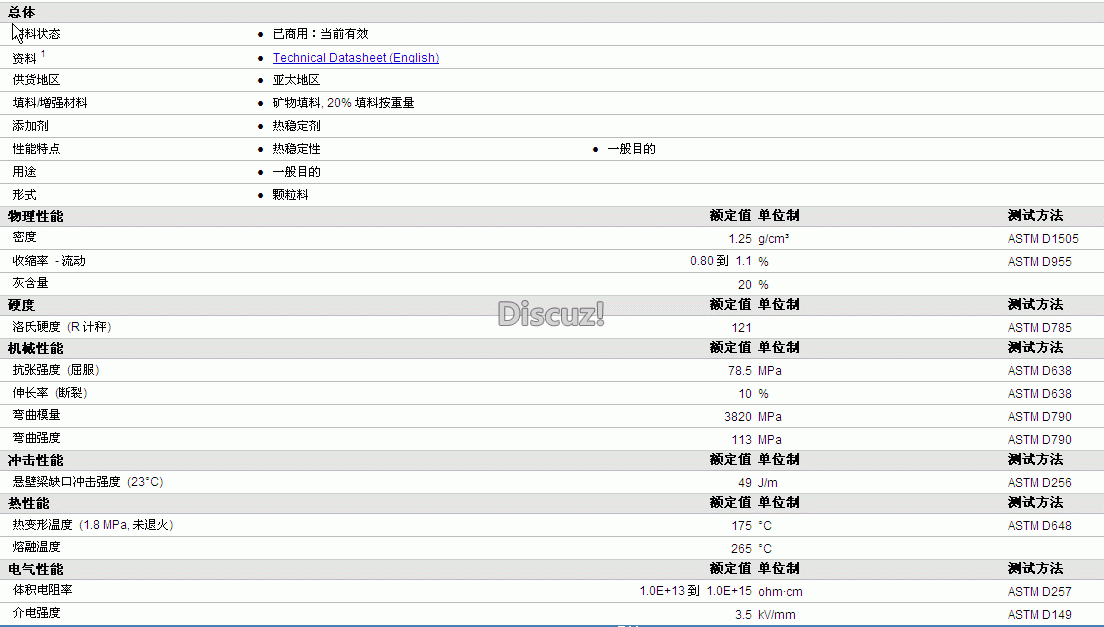
Task: Select the 已商用：当前有效 status text
Action: 320,34
